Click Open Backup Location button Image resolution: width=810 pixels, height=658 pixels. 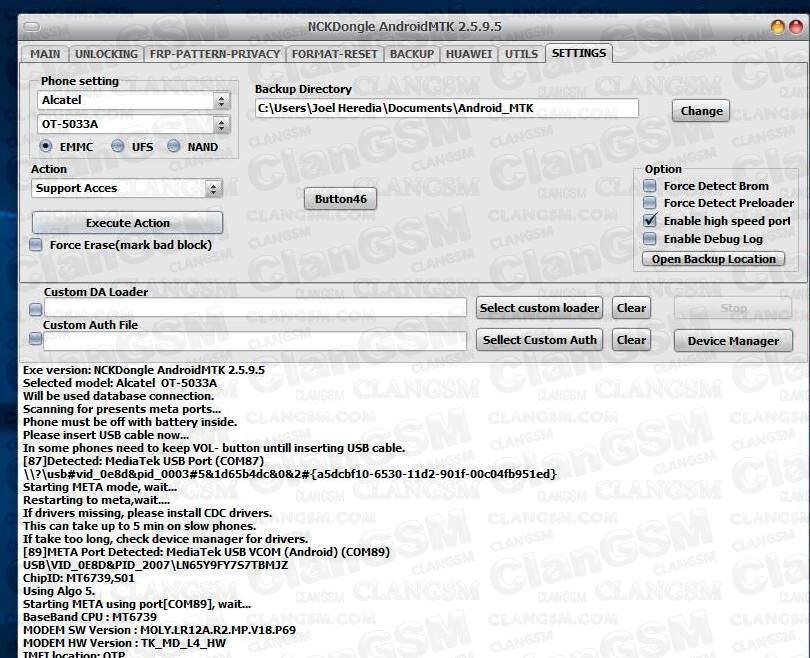pos(713,259)
